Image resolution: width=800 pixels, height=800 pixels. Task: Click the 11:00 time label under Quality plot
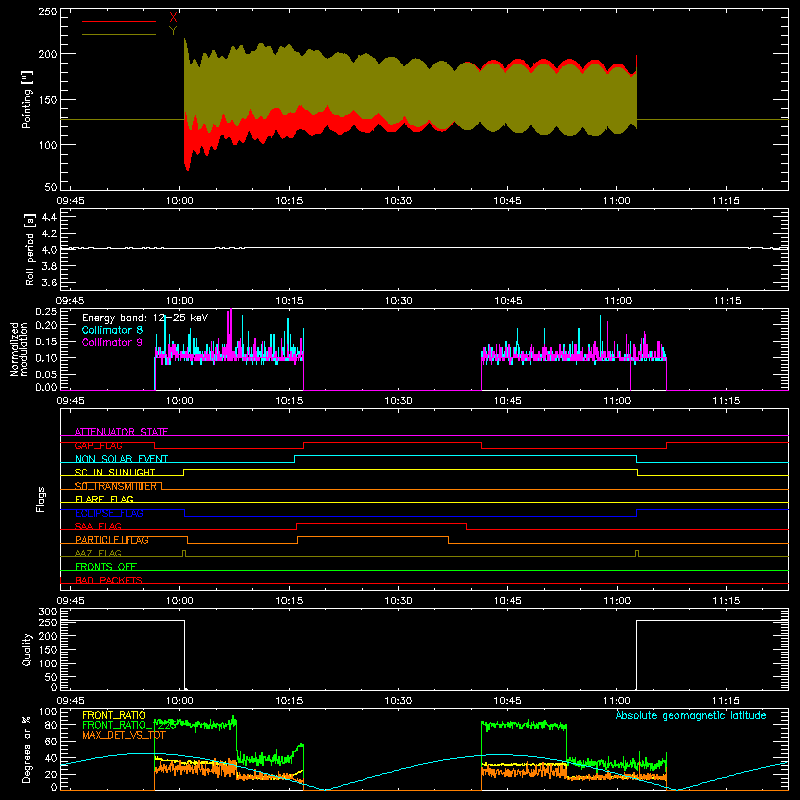617,701
